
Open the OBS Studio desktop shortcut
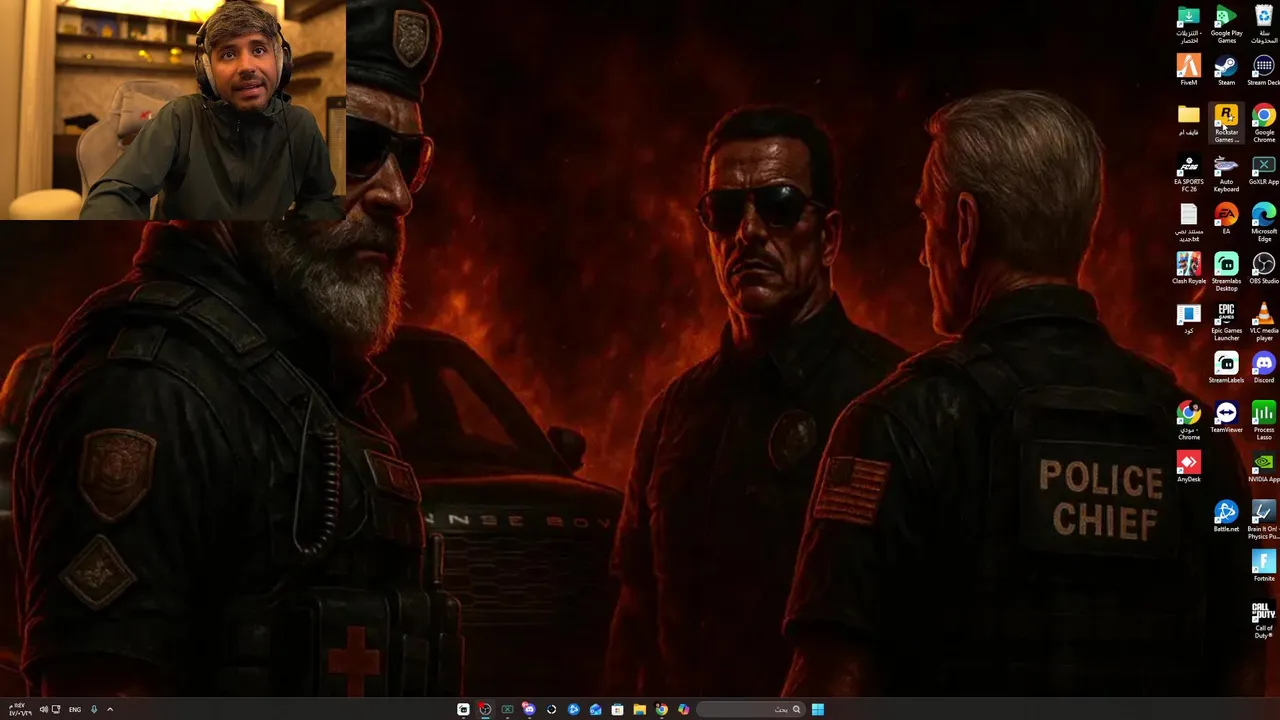[1264, 269]
